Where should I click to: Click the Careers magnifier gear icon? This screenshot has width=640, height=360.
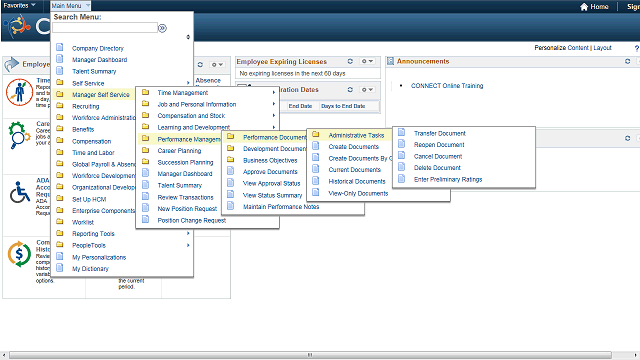(x=19, y=135)
